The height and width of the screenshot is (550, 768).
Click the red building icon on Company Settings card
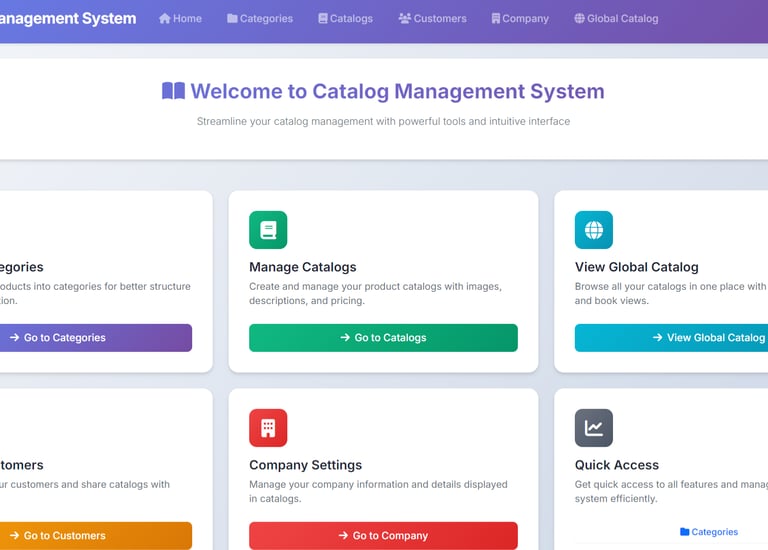[268, 428]
